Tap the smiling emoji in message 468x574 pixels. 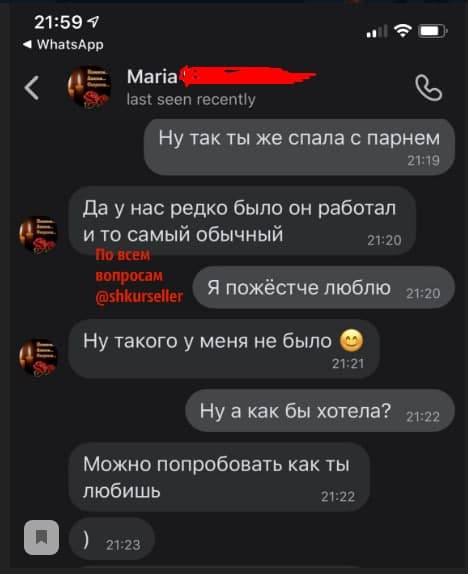pyautogui.click(x=352, y=341)
